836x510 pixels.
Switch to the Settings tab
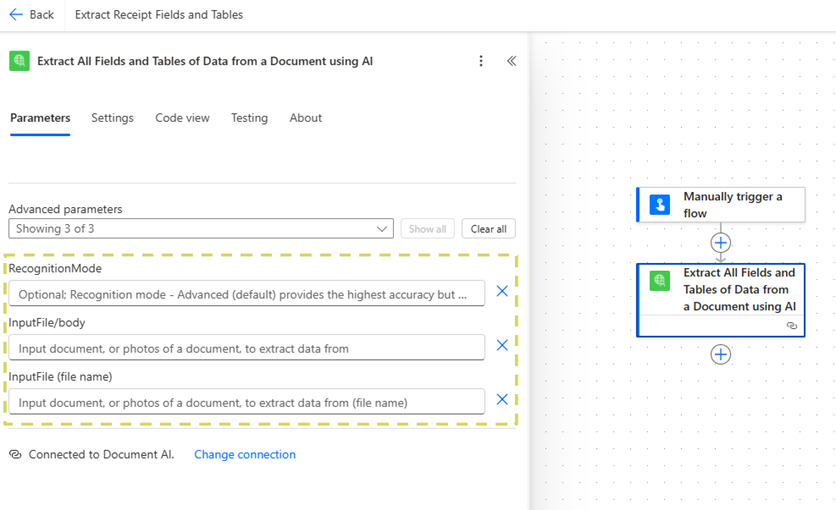[x=112, y=118]
